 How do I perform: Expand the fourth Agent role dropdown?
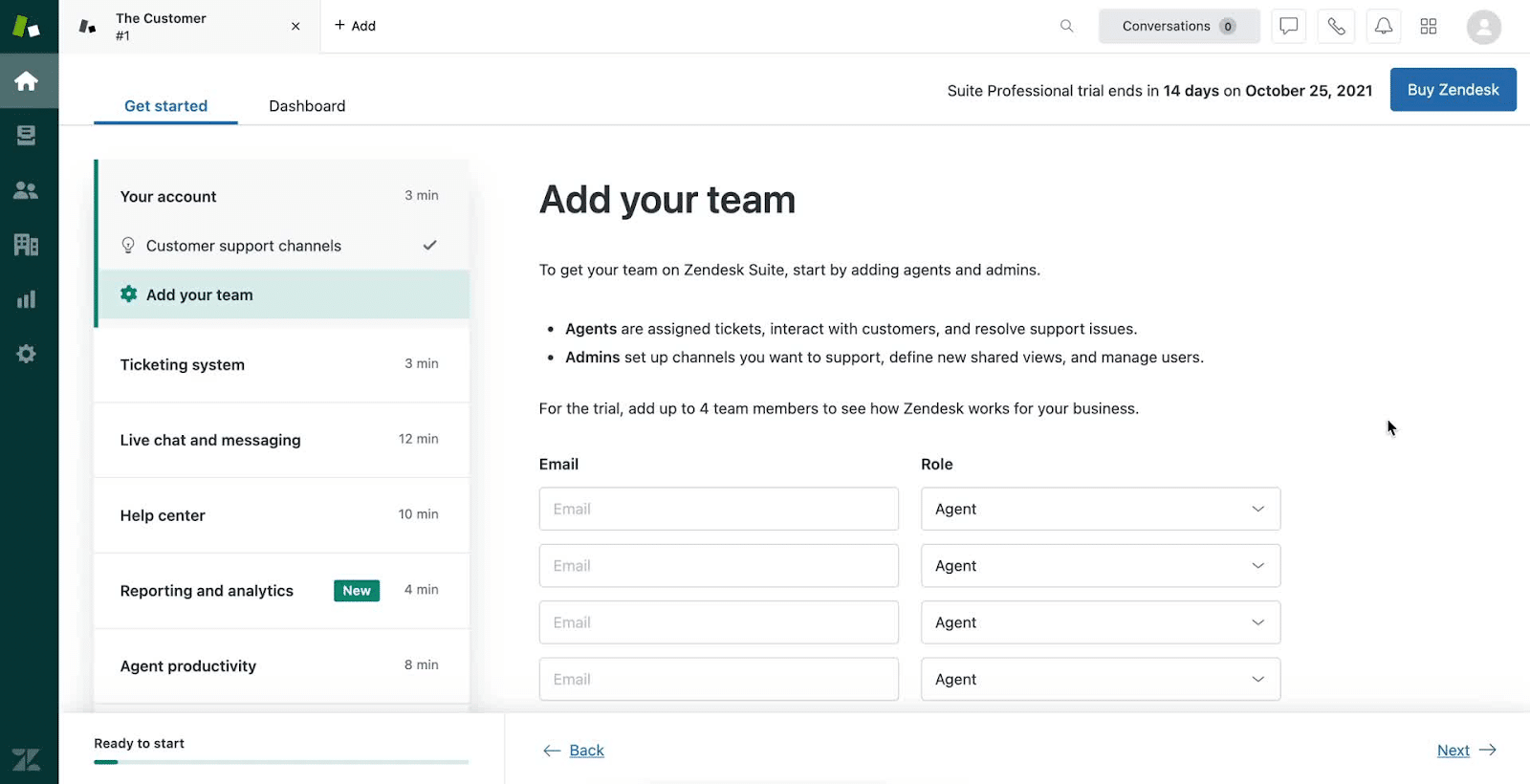click(x=1100, y=679)
